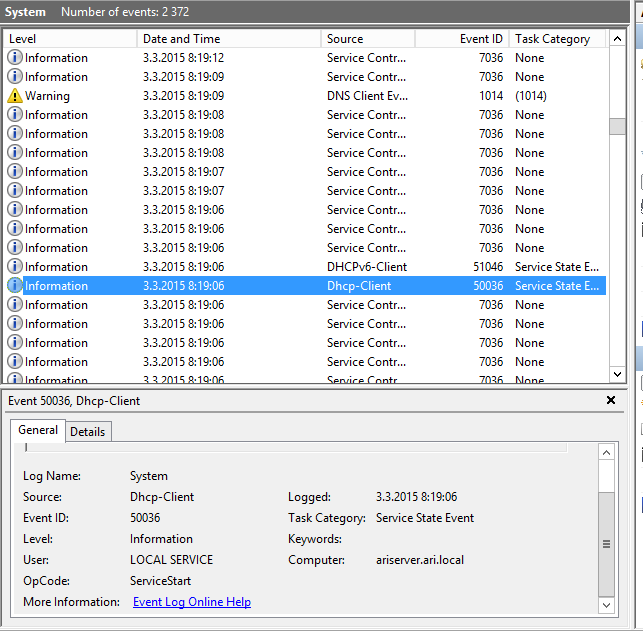643x632 pixels.
Task: Sort by the Task Category column header
Action: tap(557, 39)
